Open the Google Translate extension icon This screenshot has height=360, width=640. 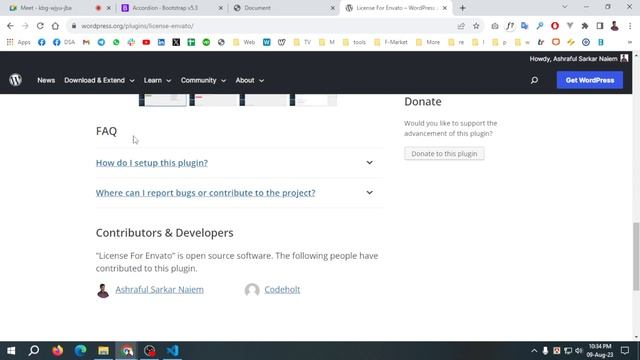[525, 26]
